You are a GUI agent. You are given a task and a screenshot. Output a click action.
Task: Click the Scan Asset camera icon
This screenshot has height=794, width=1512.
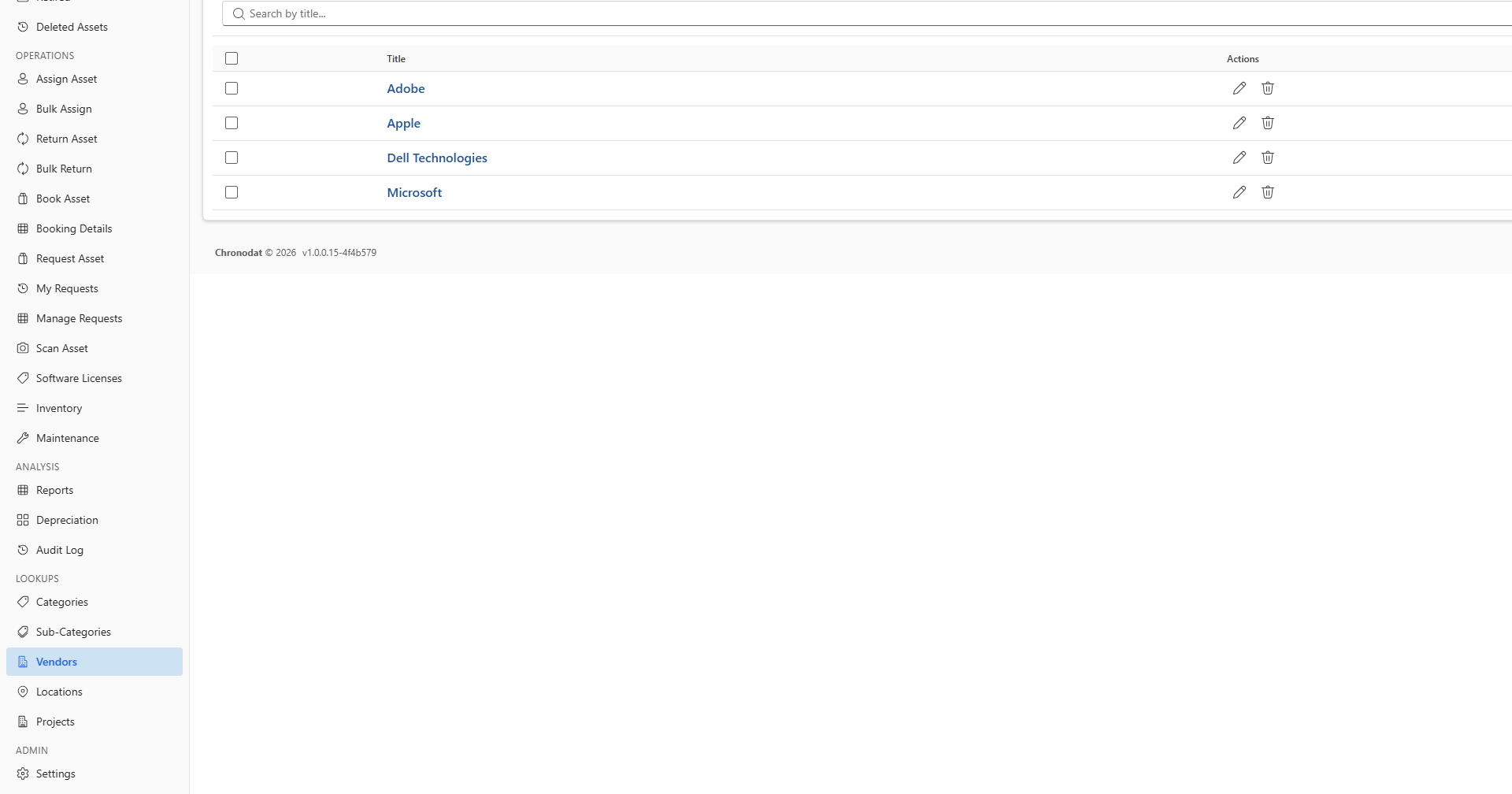[23, 348]
